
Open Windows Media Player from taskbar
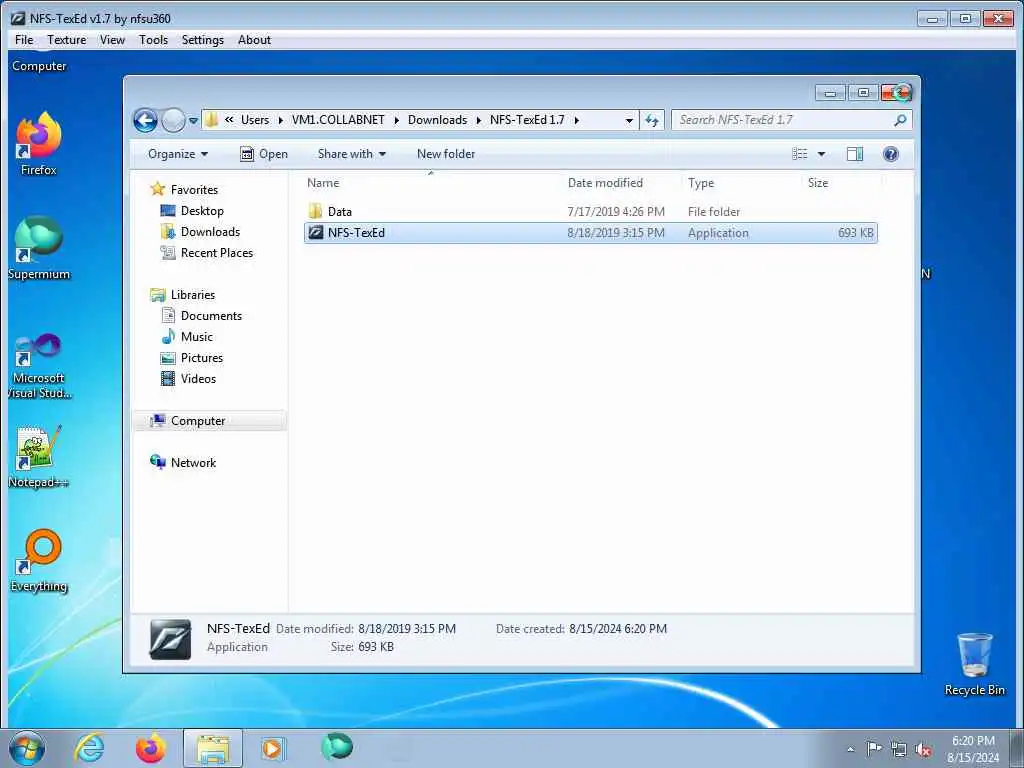(272, 748)
